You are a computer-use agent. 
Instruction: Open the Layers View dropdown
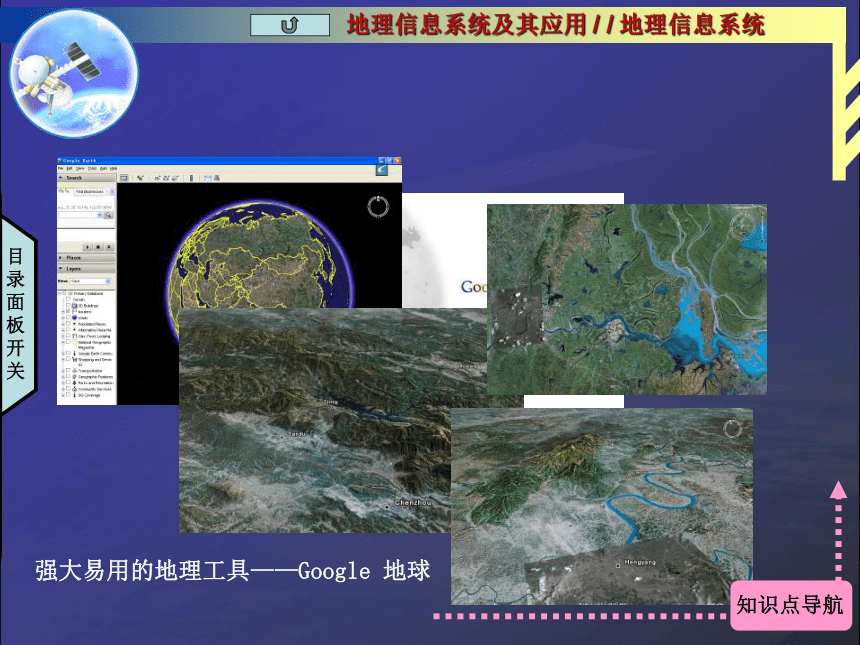(x=90, y=281)
